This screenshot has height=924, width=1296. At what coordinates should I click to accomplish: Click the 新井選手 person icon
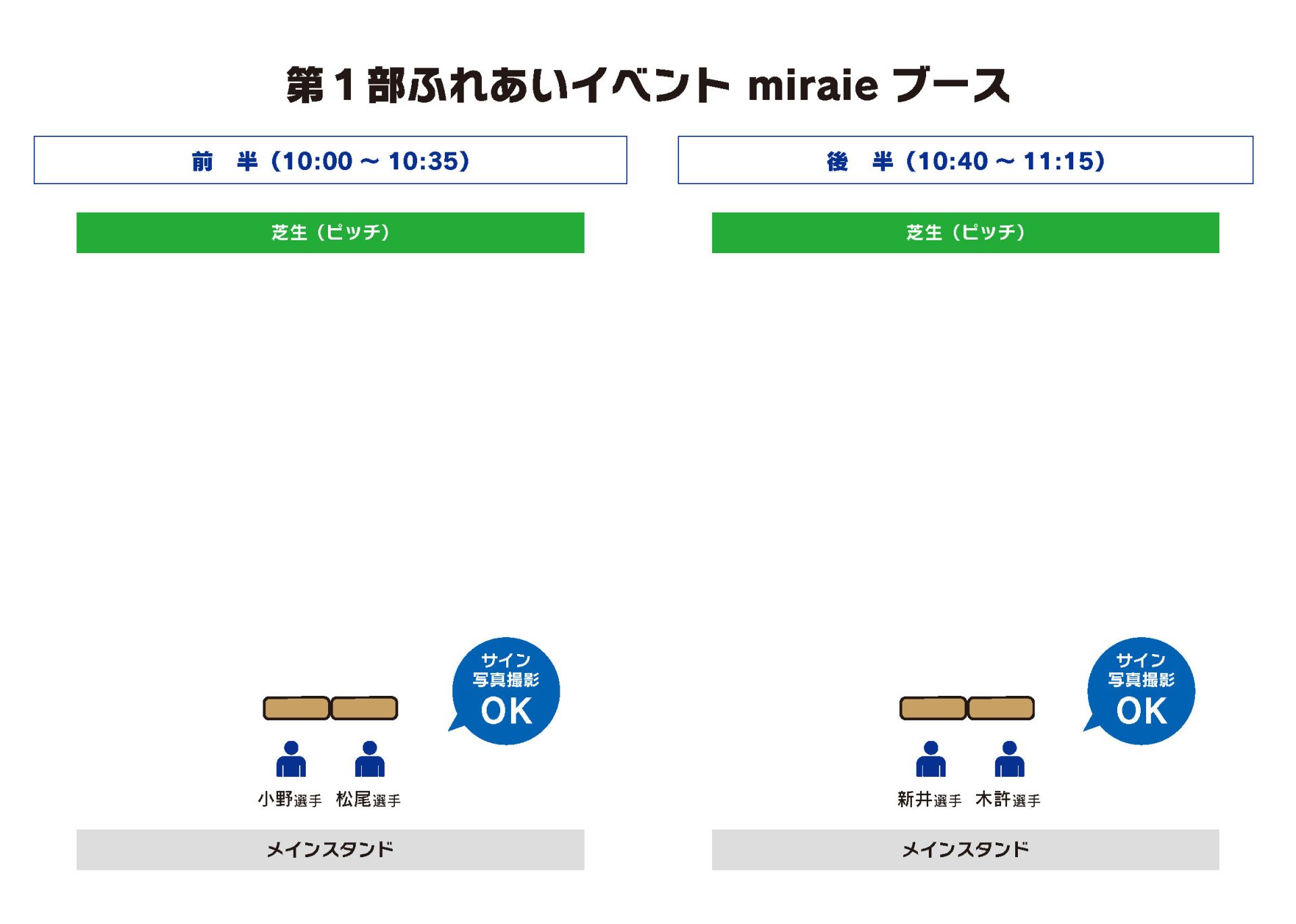point(931,759)
